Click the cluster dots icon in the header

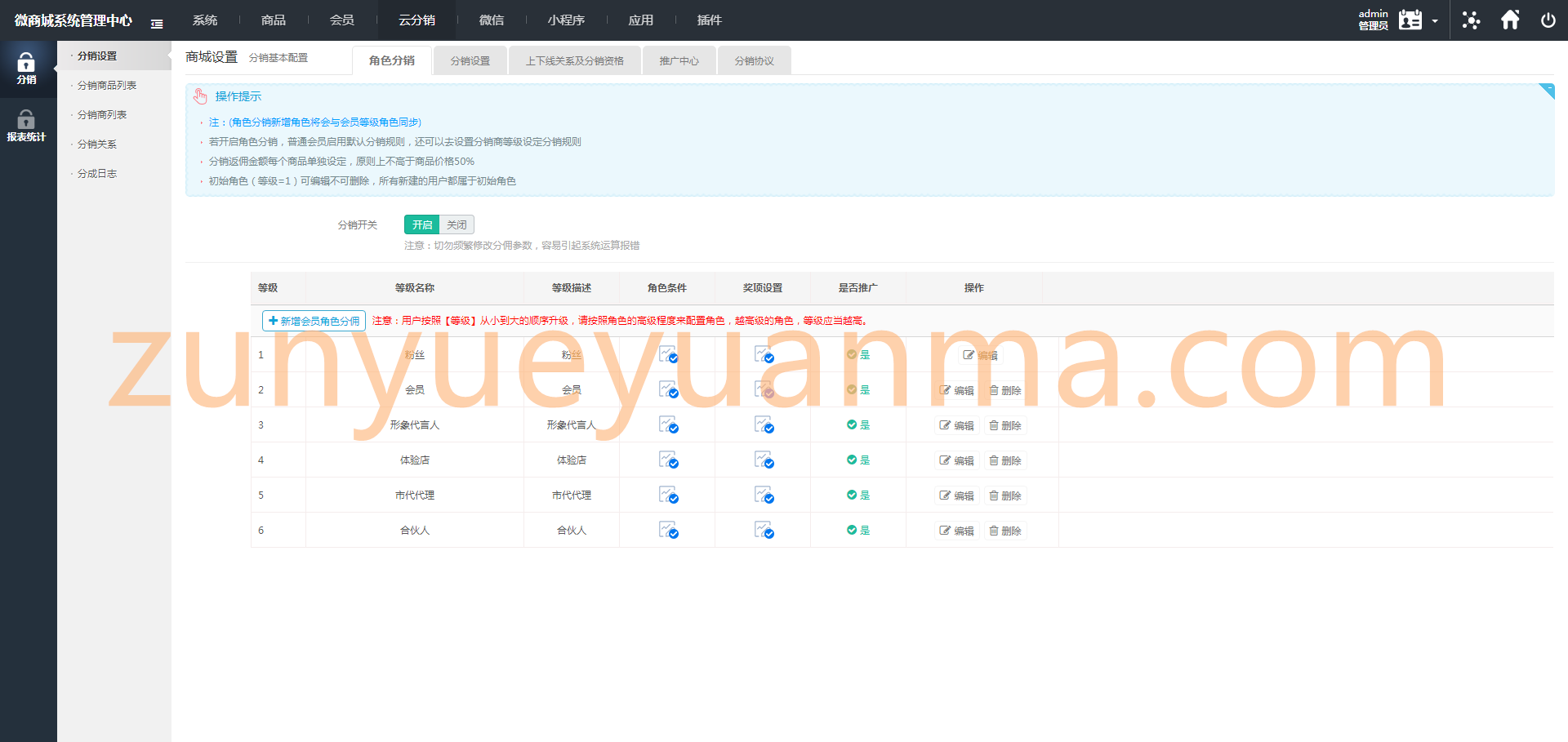coord(1471,20)
